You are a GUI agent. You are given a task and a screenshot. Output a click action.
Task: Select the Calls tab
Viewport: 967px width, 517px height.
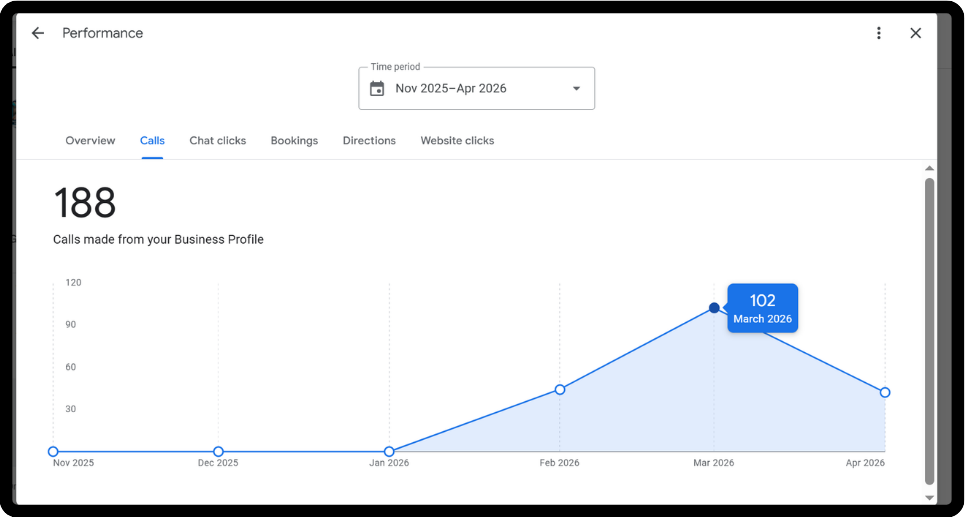pos(152,141)
